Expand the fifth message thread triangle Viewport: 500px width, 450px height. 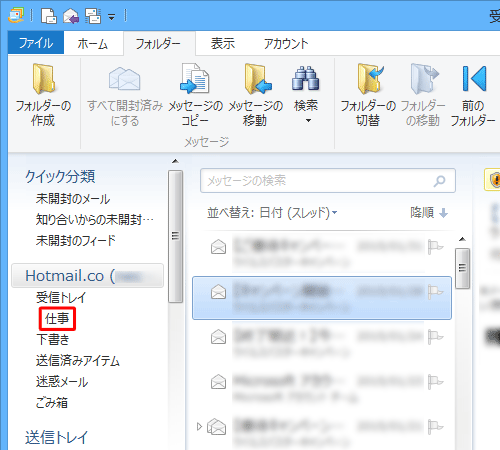click(x=199, y=426)
